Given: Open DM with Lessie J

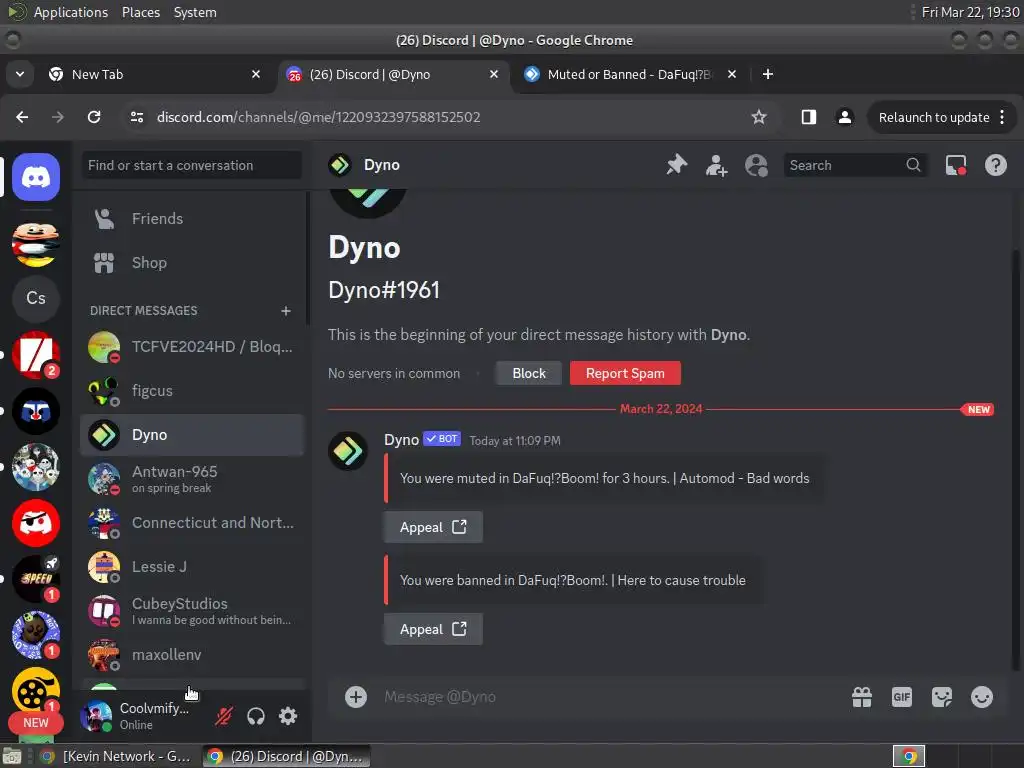Looking at the screenshot, I should pos(192,567).
